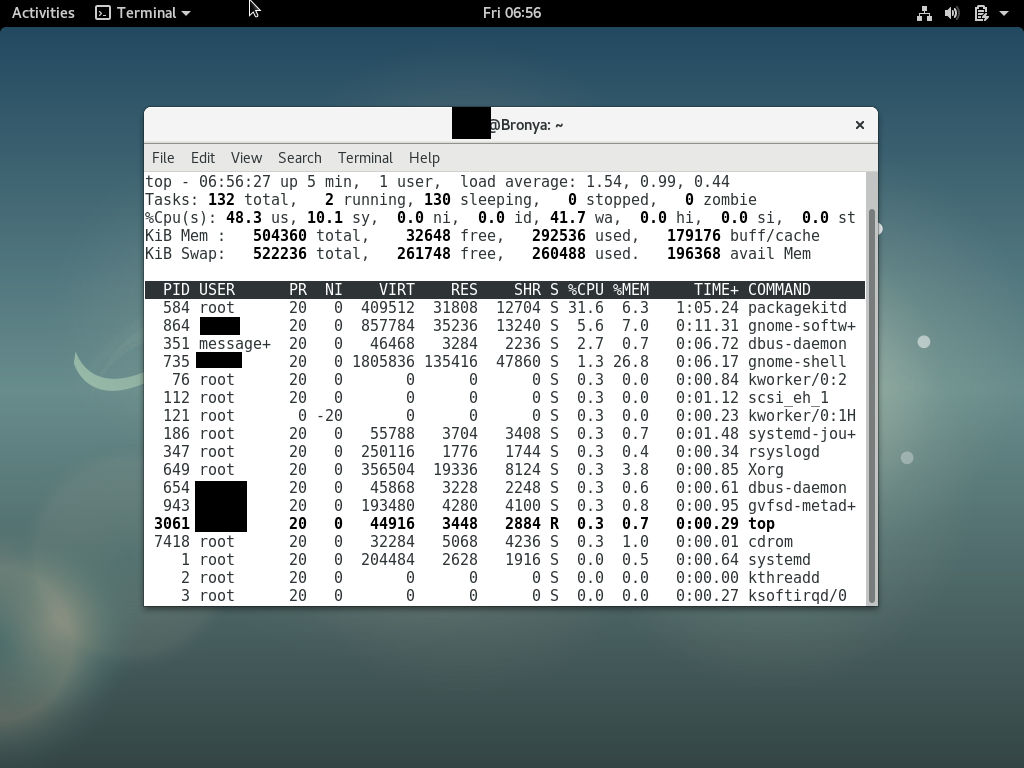Open the Search menu
This screenshot has height=768, width=1024.
coord(299,157)
